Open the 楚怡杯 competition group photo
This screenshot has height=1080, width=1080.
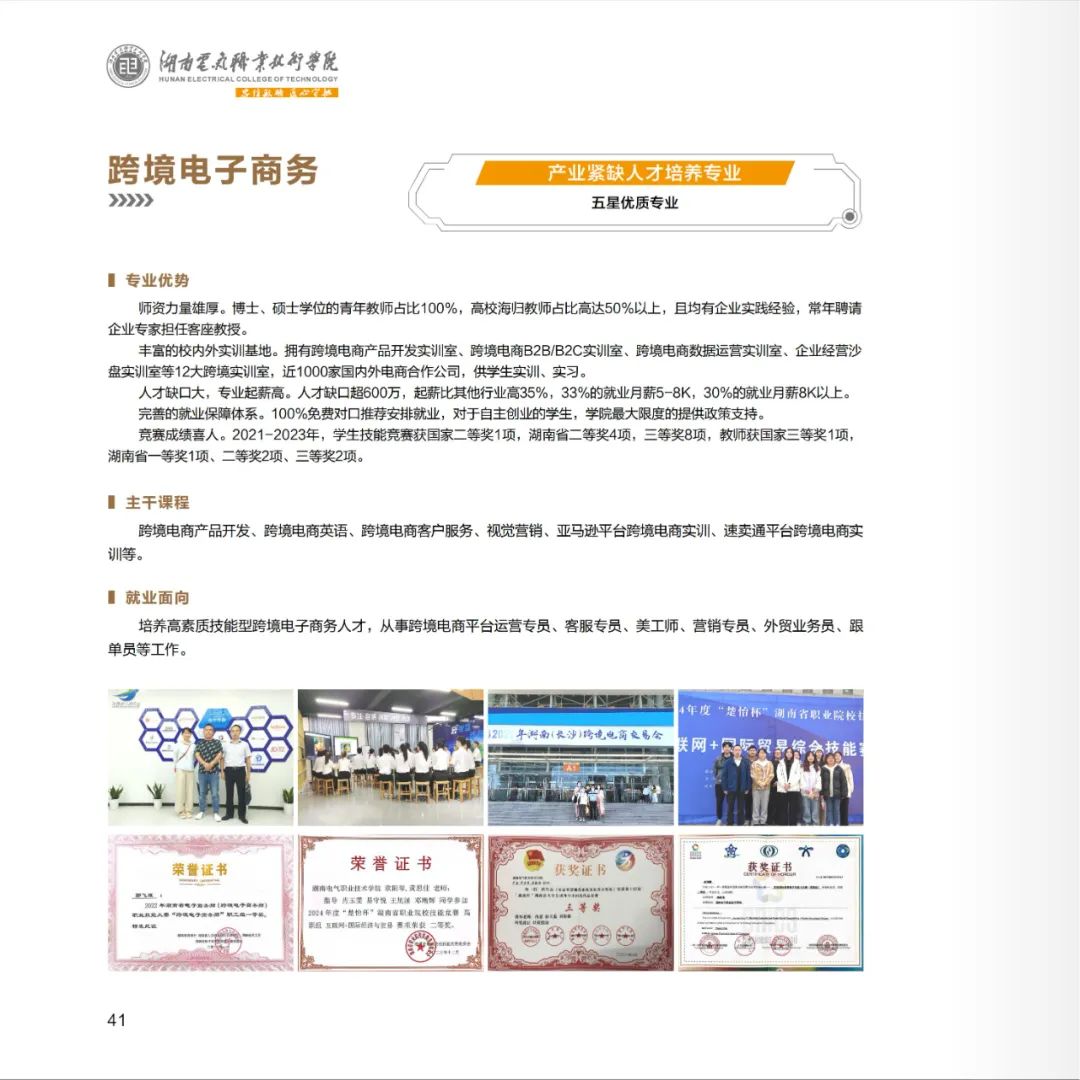click(770, 757)
